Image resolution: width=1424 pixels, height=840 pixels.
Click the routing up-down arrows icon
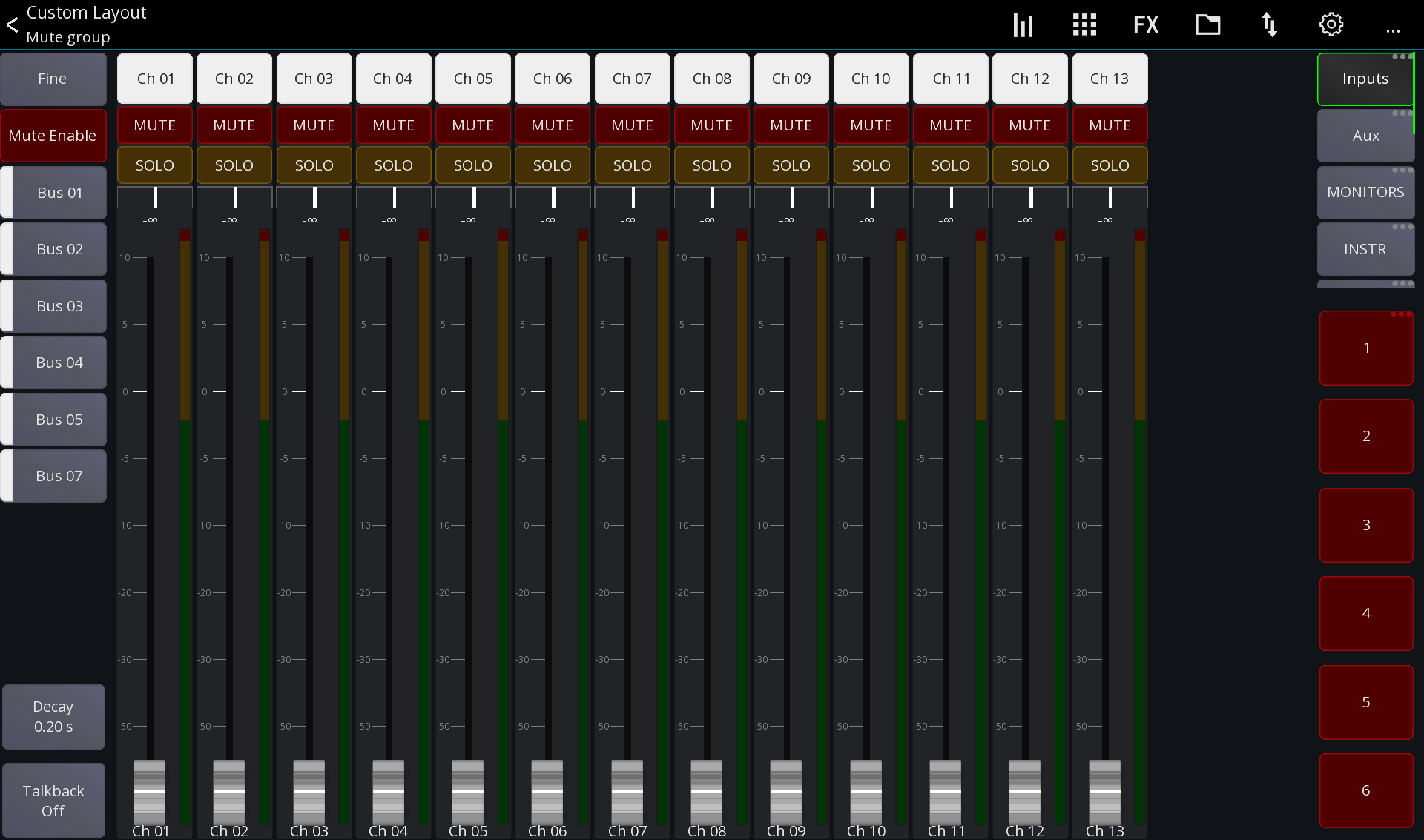1269,24
